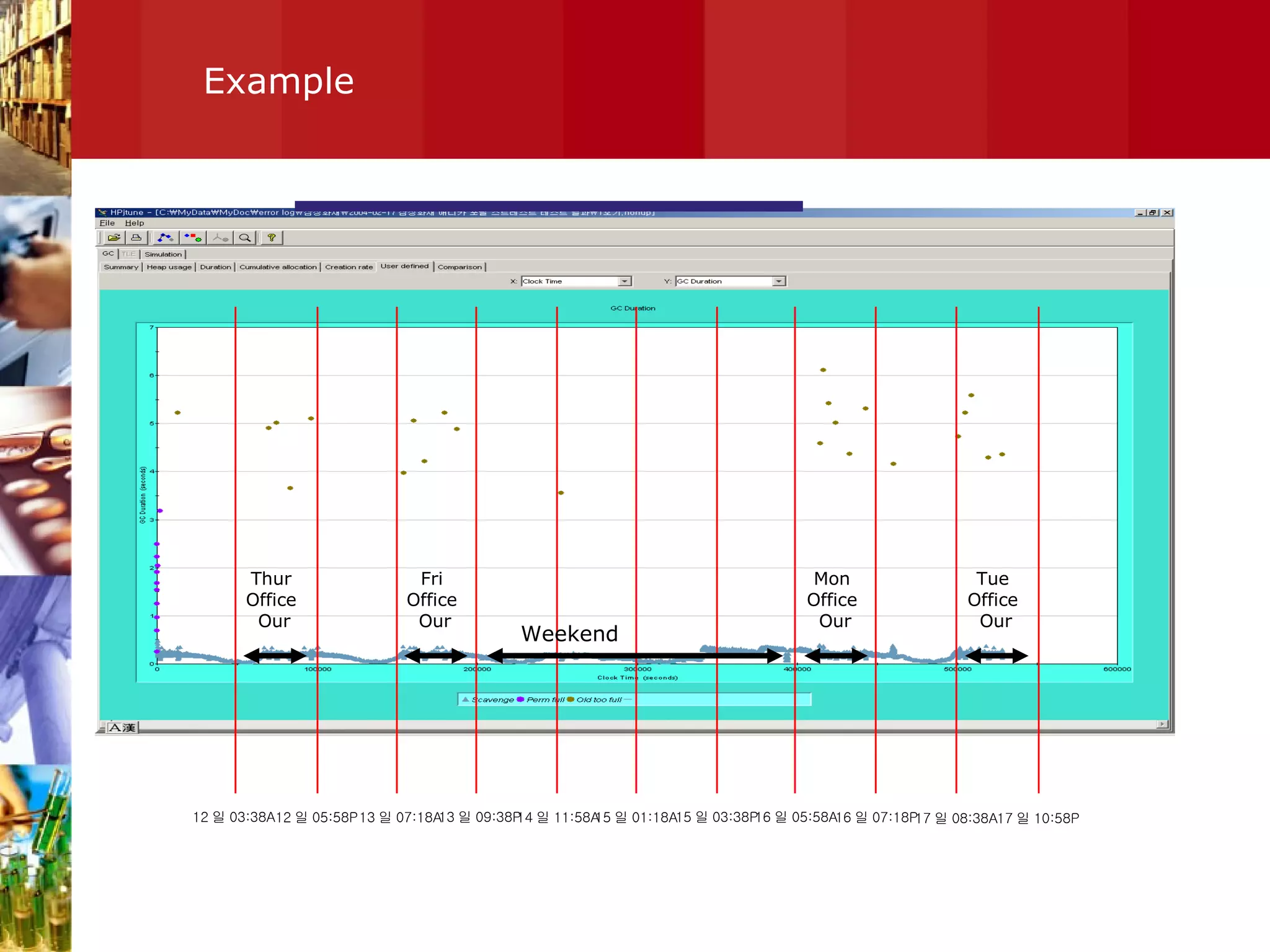
Task: Open the Help menu
Action: coord(134,223)
